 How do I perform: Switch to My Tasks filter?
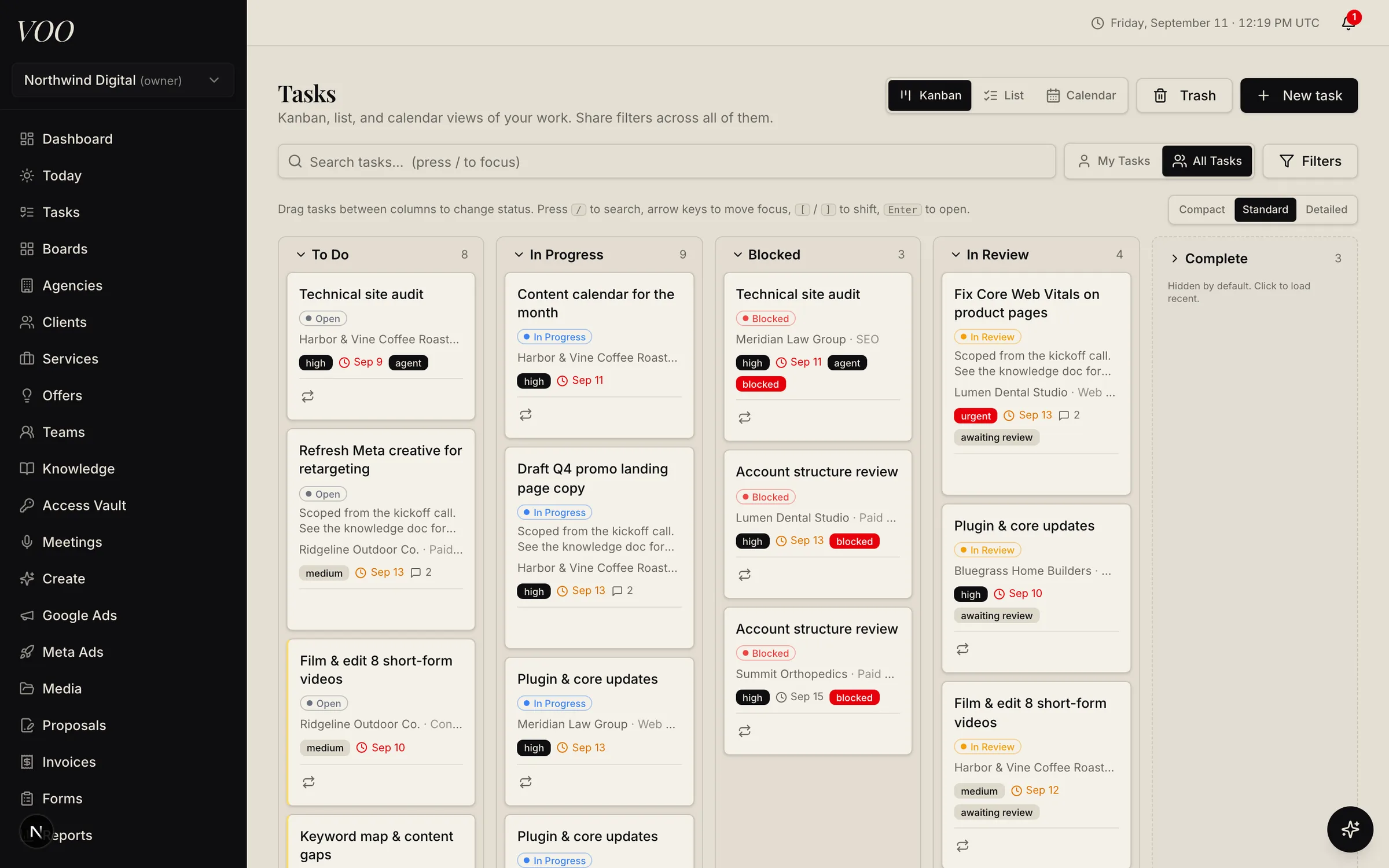point(1114,161)
